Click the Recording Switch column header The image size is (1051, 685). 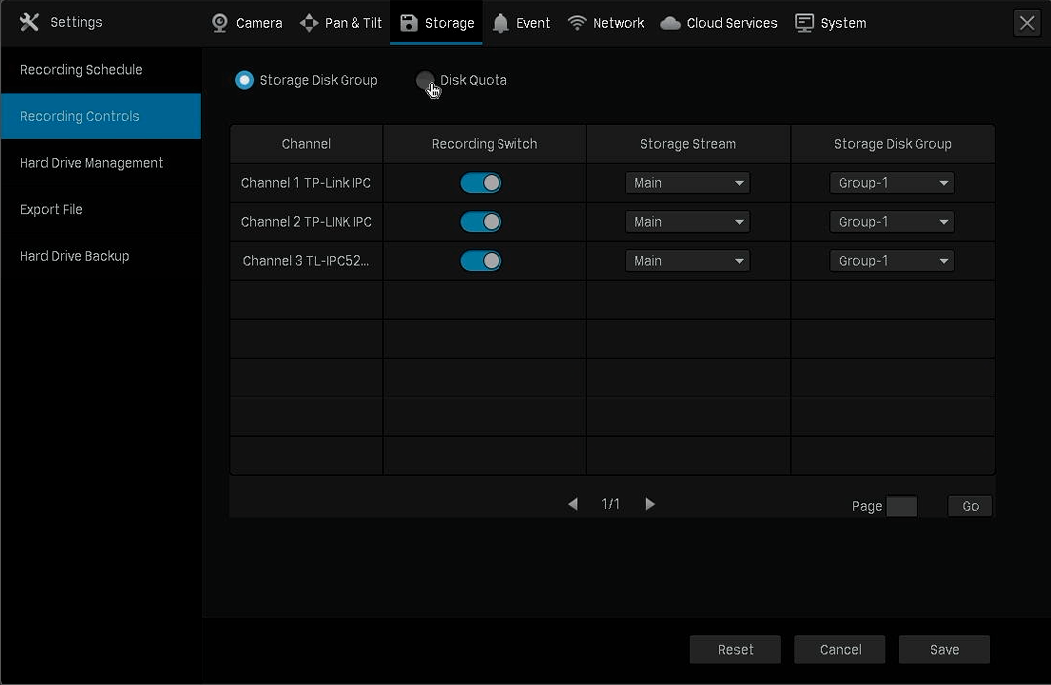[485, 144]
